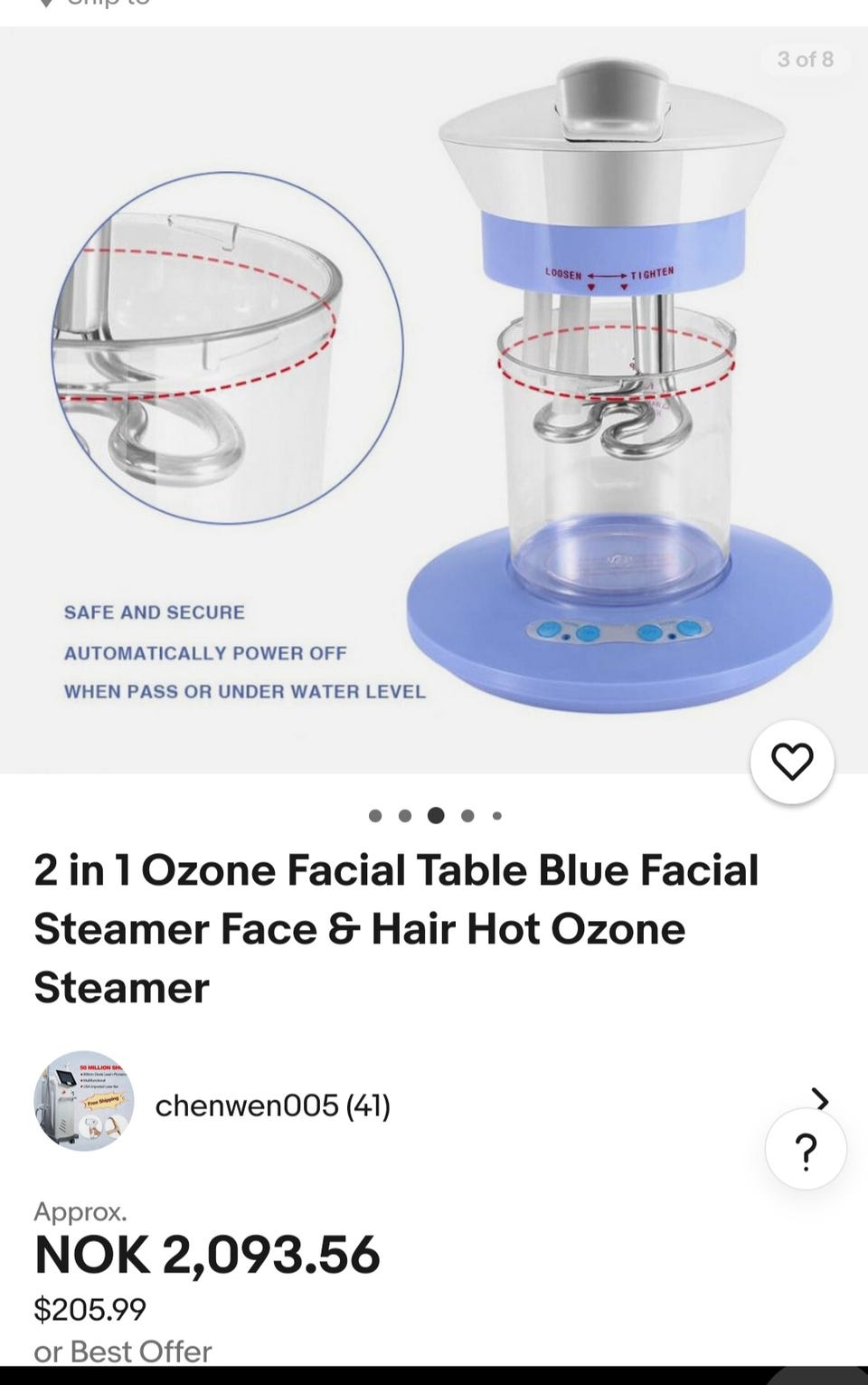The height and width of the screenshot is (1385, 868).
Task: Select the highlighted third pagination dot
Action: click(436, 815)
